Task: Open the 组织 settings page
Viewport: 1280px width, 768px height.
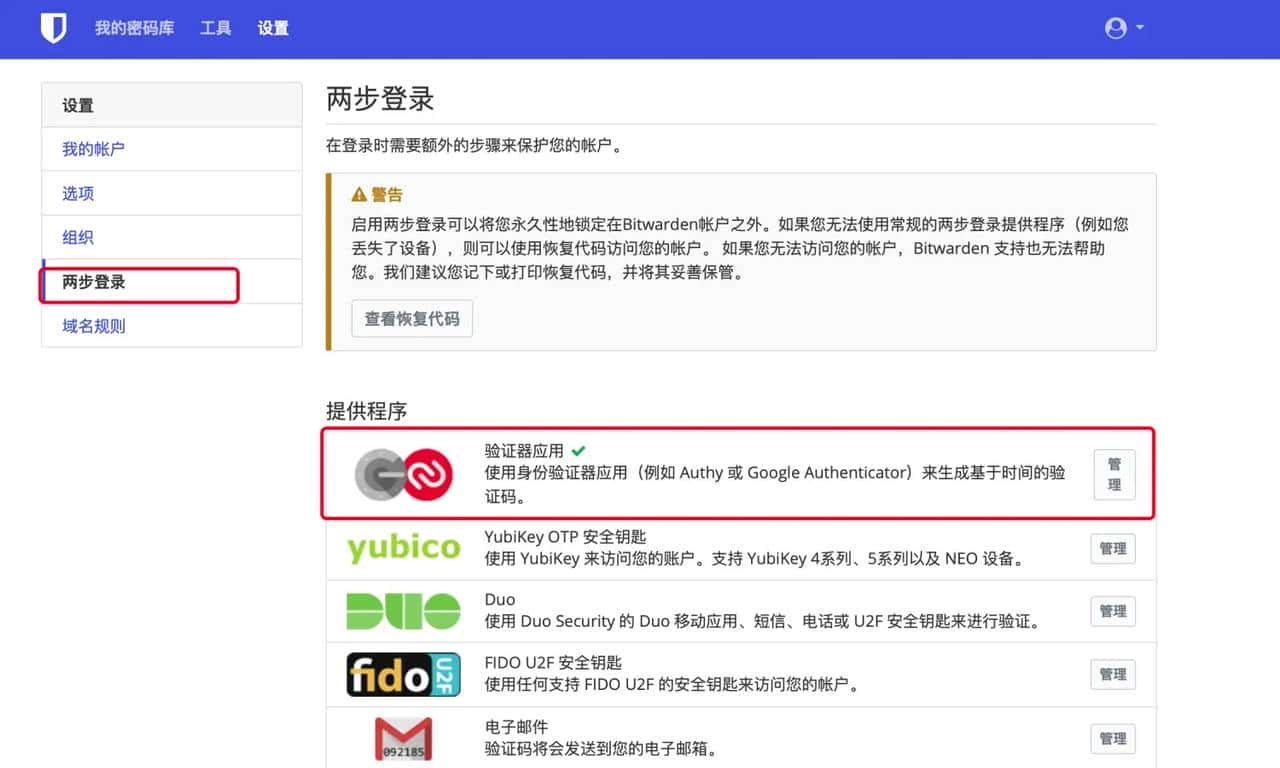Action: [77, 237]
